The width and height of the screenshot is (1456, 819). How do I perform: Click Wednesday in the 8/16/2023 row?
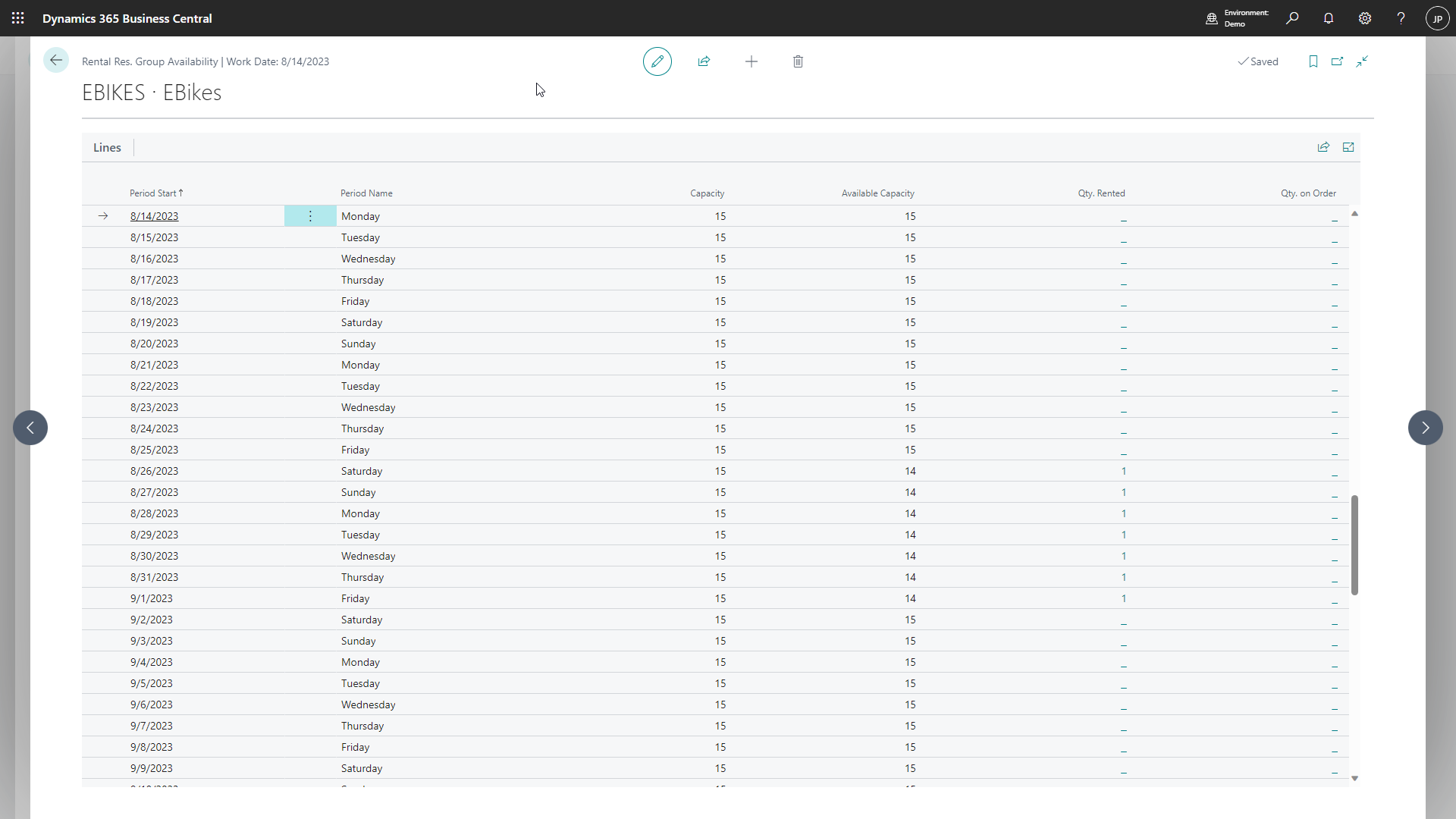[x=368, y=259]
